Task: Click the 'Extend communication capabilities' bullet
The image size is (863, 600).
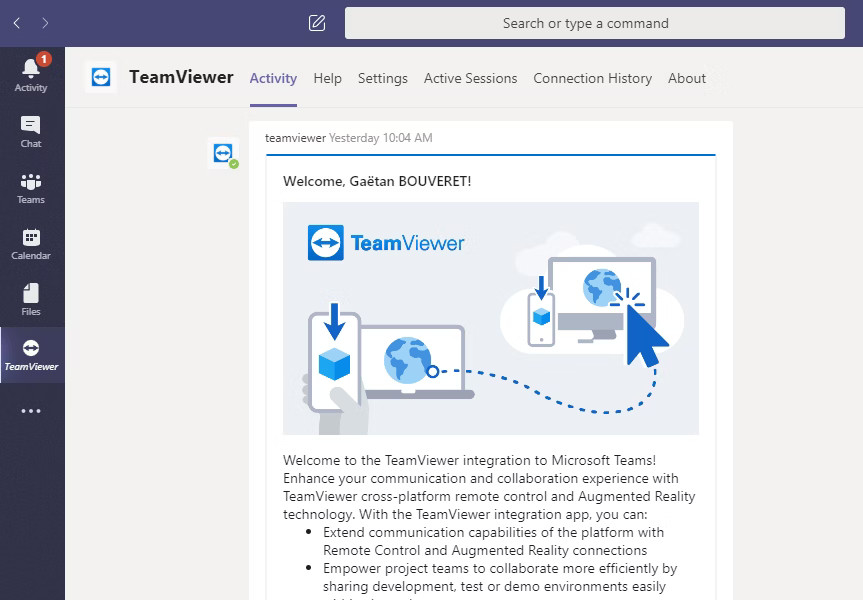Action: (493, 541)
